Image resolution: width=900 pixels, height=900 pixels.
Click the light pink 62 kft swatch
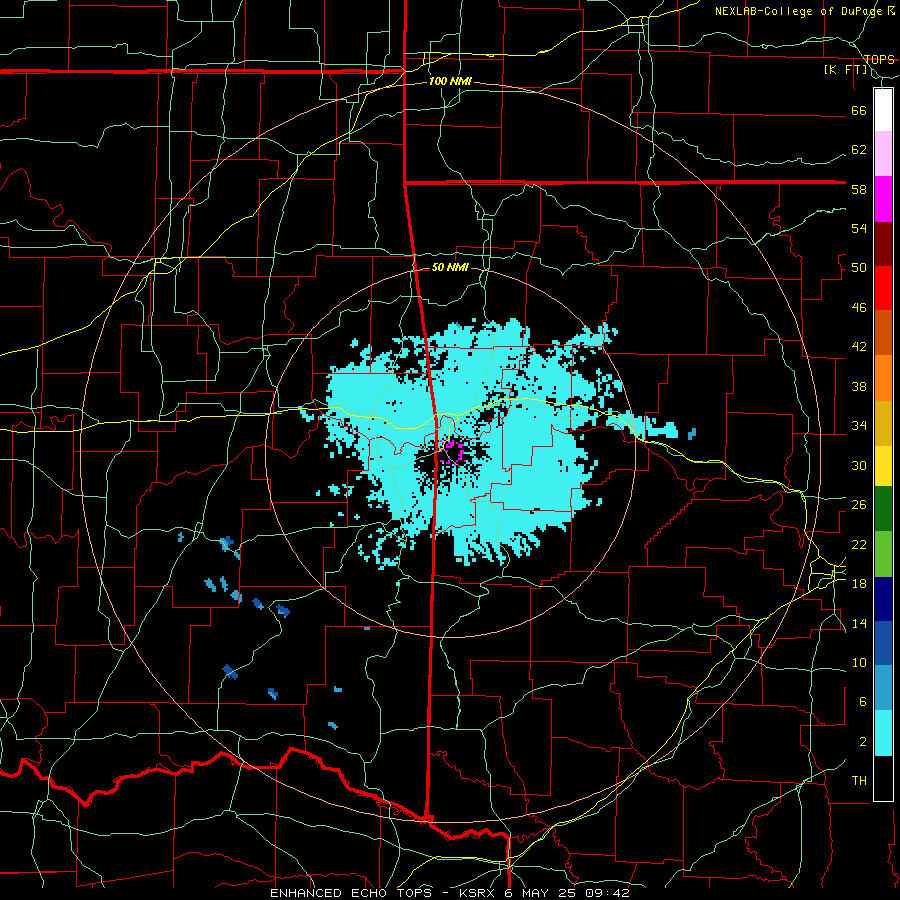point(883,154)
